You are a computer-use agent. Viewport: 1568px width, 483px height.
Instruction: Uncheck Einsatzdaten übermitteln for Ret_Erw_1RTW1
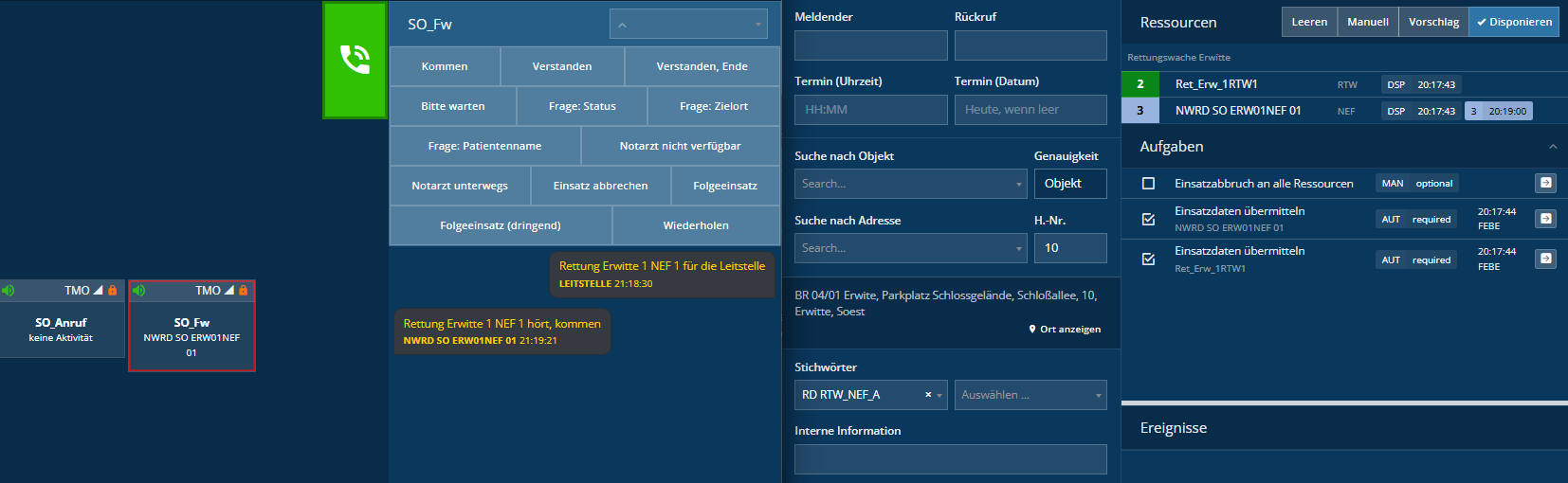point(1148,259)
